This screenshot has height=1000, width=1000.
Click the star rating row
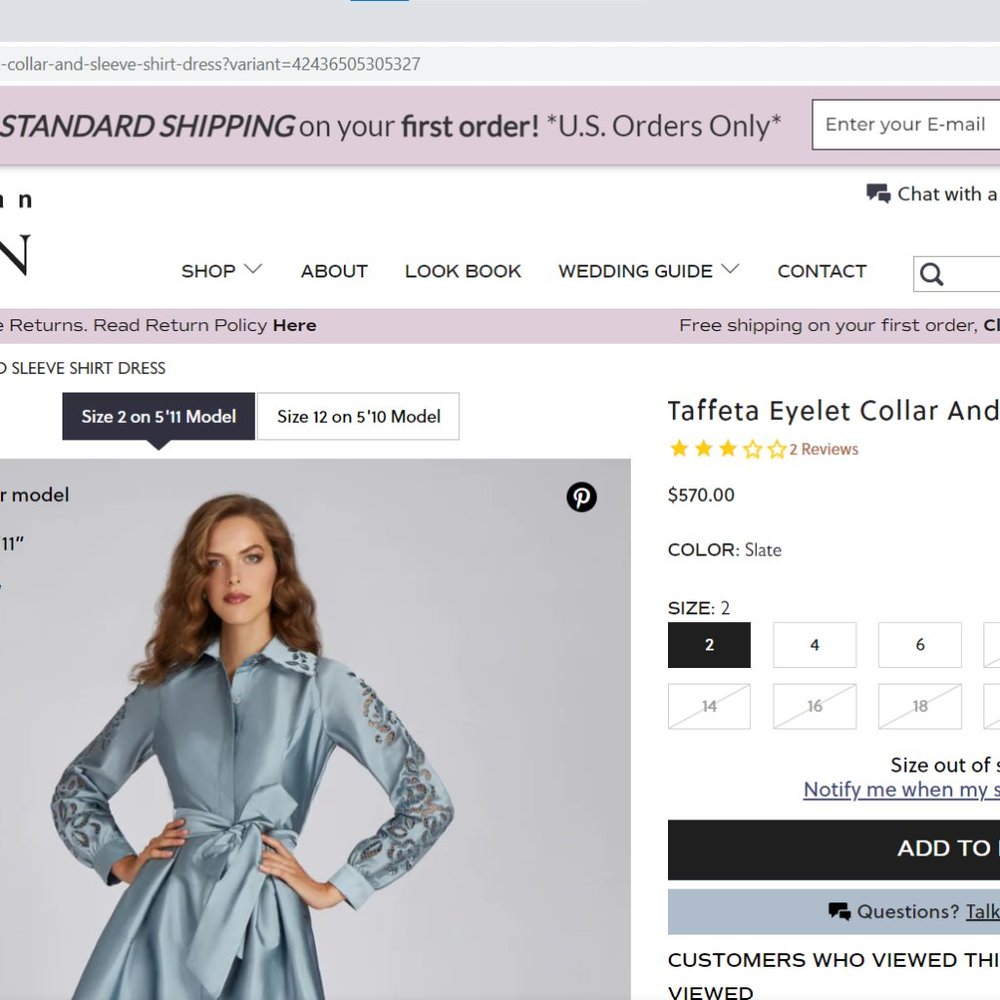727,449
